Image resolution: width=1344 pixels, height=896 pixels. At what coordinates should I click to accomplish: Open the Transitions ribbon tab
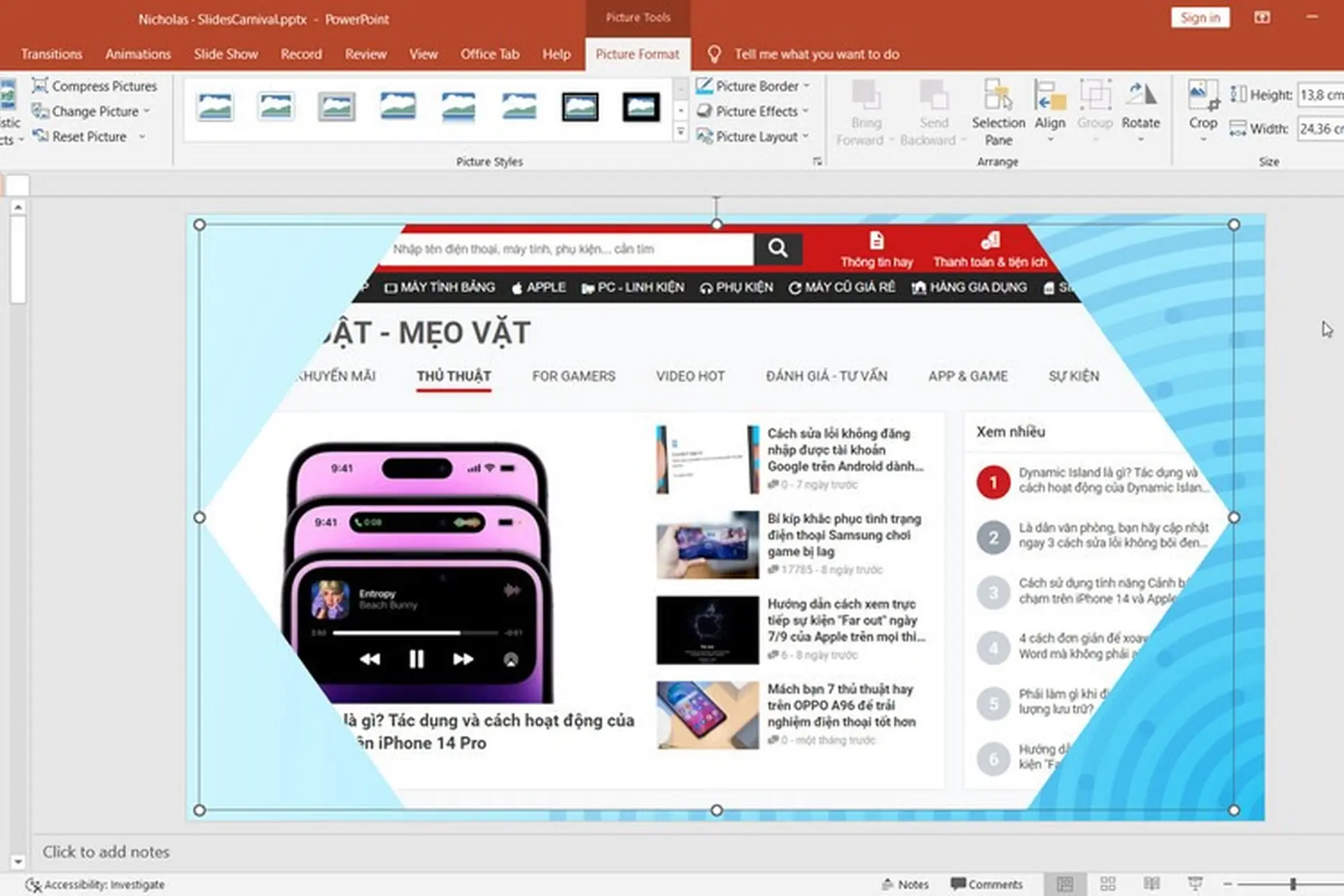click(x=51, y=54)
